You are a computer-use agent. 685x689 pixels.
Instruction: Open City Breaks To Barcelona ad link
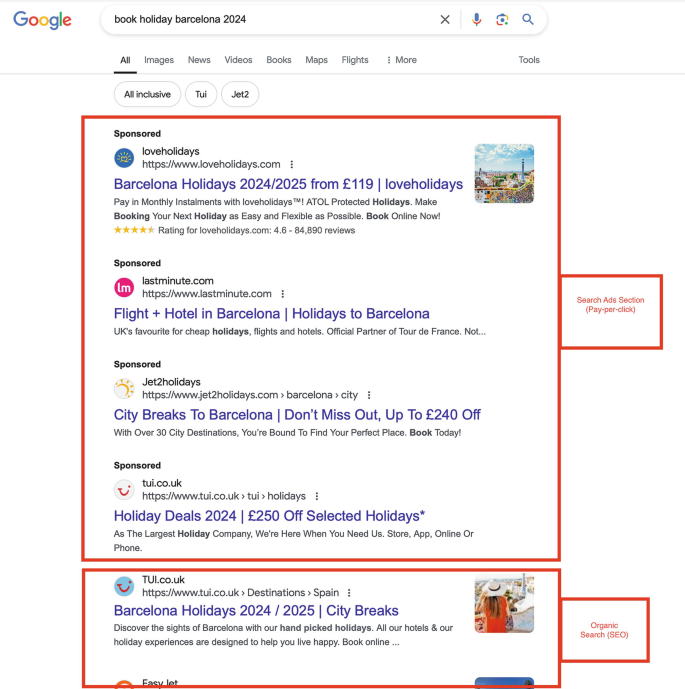297,415
